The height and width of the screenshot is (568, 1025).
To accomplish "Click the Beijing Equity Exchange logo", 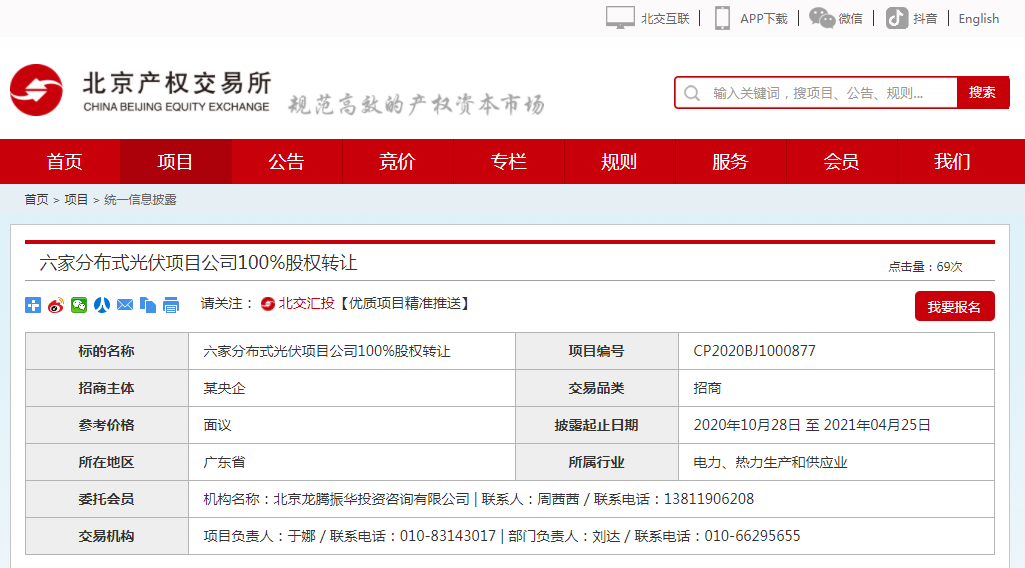I will (x=140, y=92).
